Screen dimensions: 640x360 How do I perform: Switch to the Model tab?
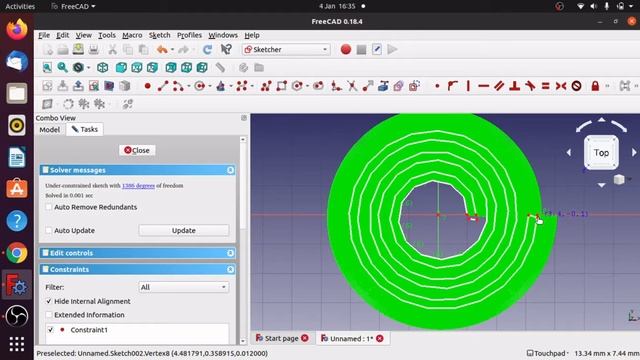click(x=49, y=129)
